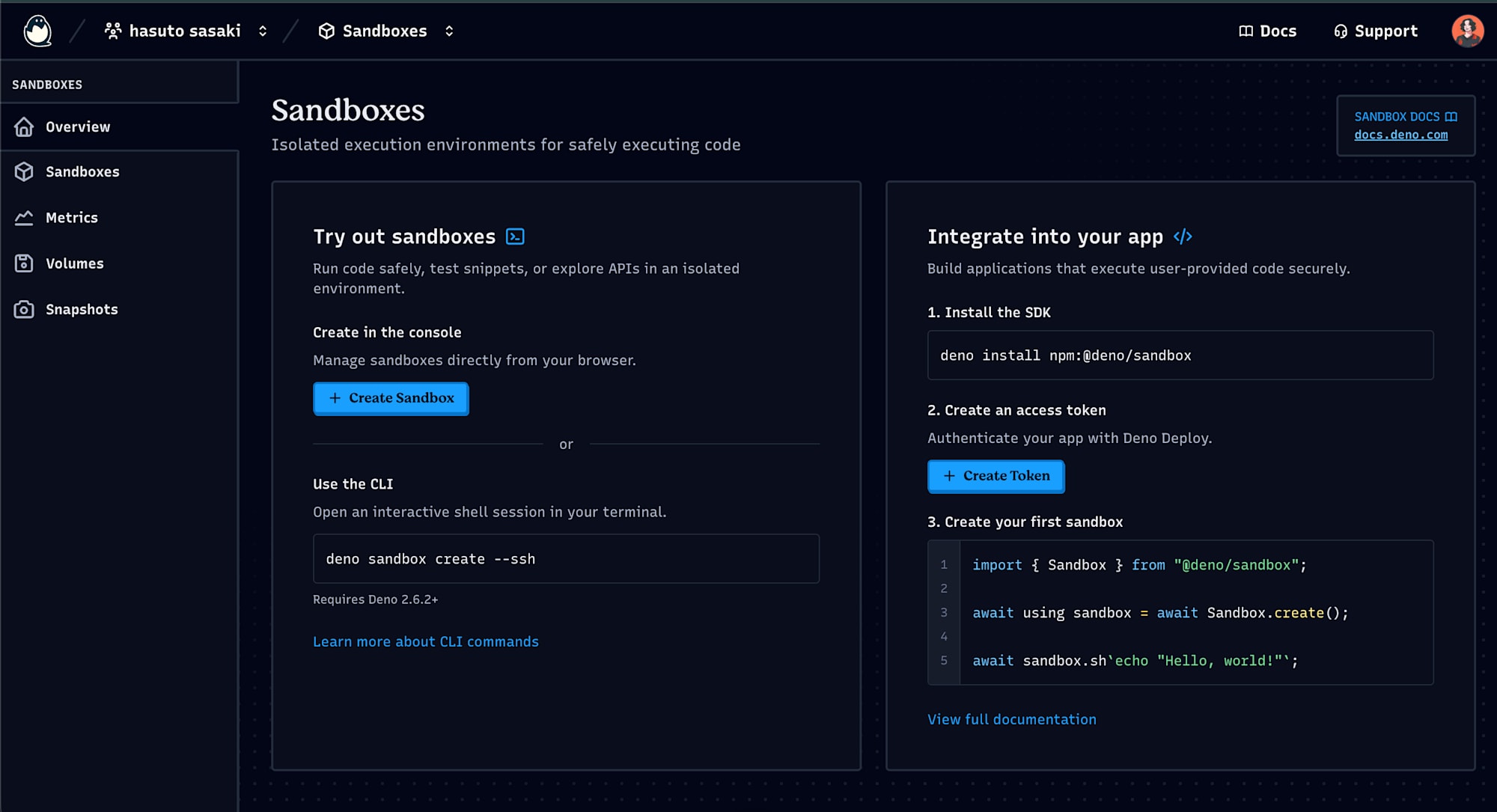1497x812 pixels.
Task: Click the deno sandbox create --ssh command box
Action: coord(566,559)
